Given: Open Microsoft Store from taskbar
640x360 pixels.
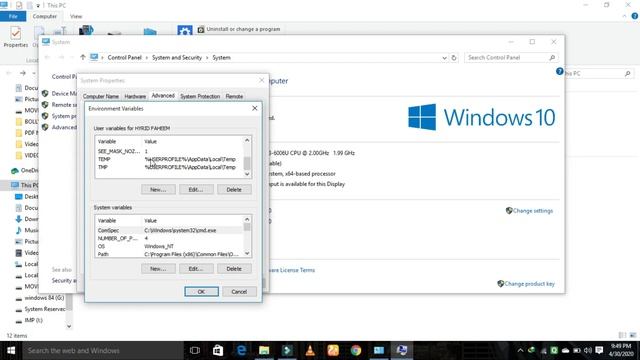Looking at the screenshot, I should tap(218, 351).
